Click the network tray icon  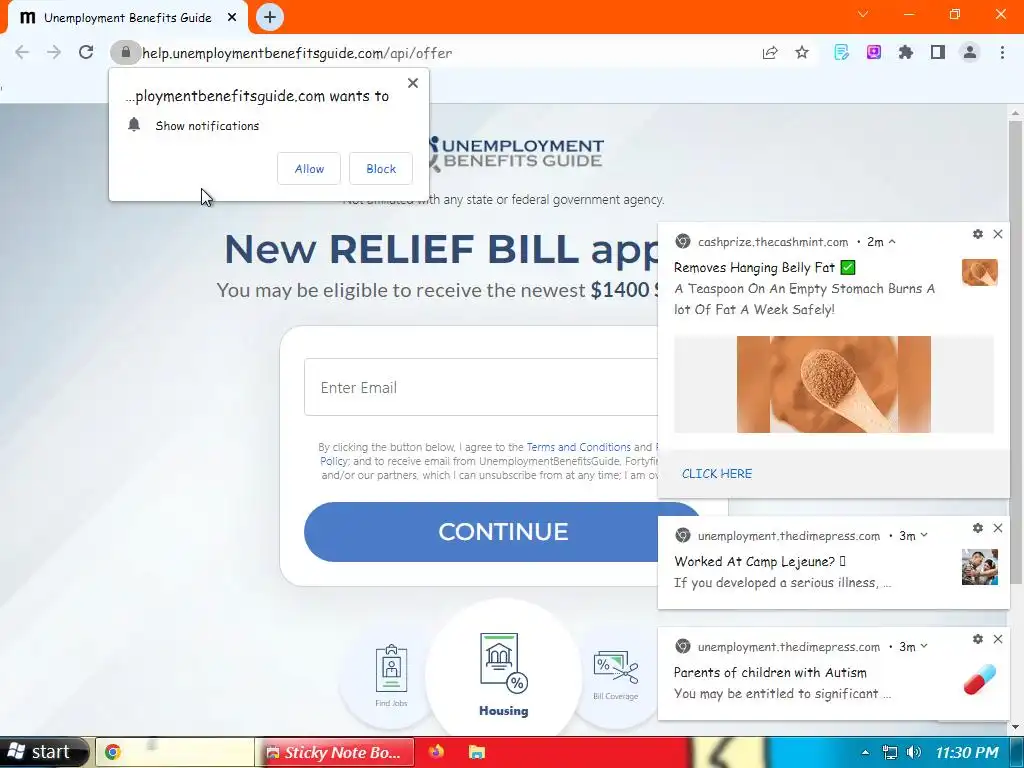coord(889,752)
